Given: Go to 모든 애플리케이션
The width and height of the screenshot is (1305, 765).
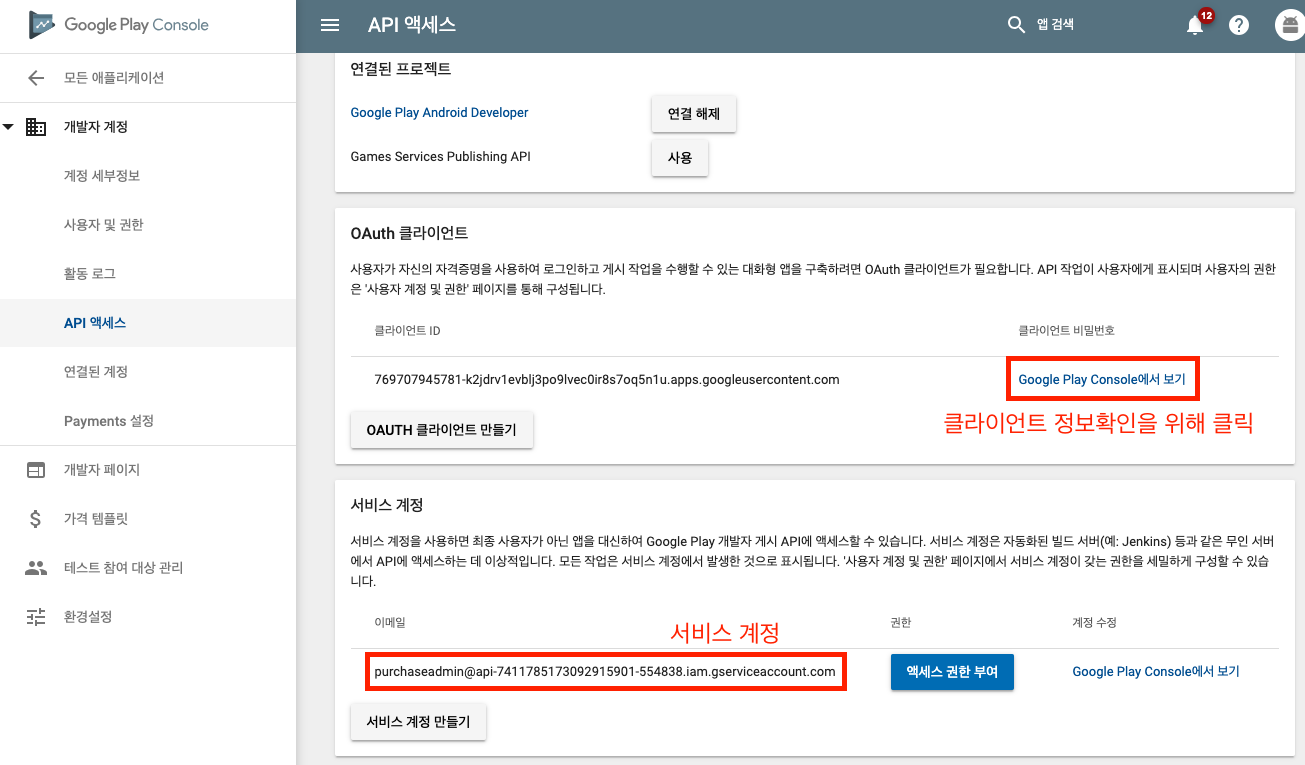Looking at the screenshot, I should click(114, 78).
